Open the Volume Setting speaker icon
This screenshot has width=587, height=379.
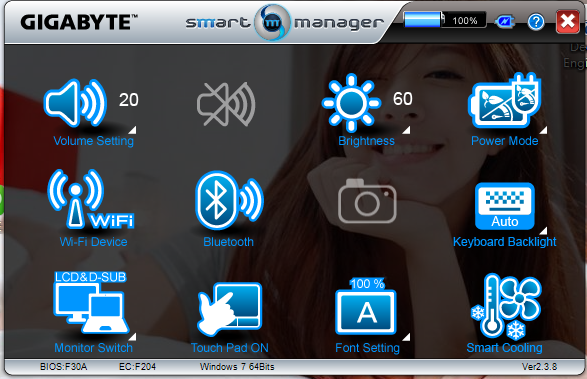click(x=75, y=103)
